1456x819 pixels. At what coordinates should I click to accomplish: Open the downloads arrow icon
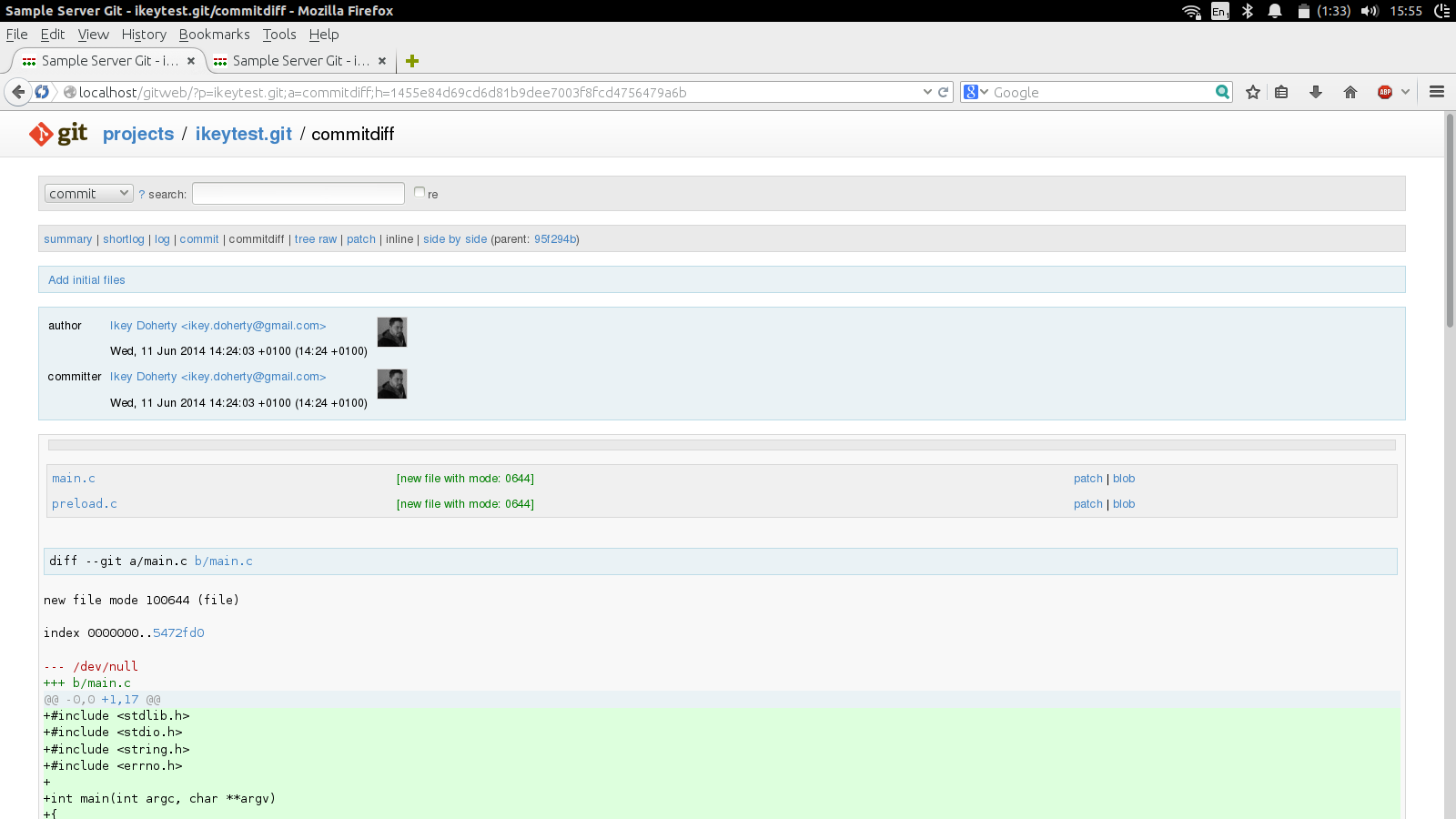tap(1316, 92)
